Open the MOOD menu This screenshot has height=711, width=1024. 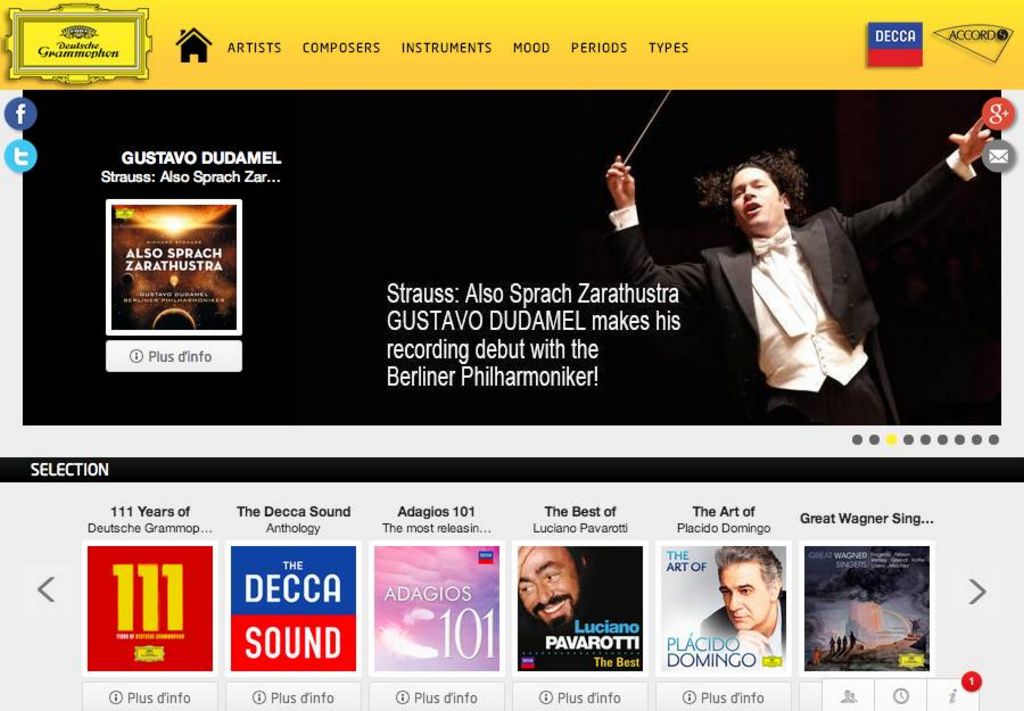click(x=532, y=48)
